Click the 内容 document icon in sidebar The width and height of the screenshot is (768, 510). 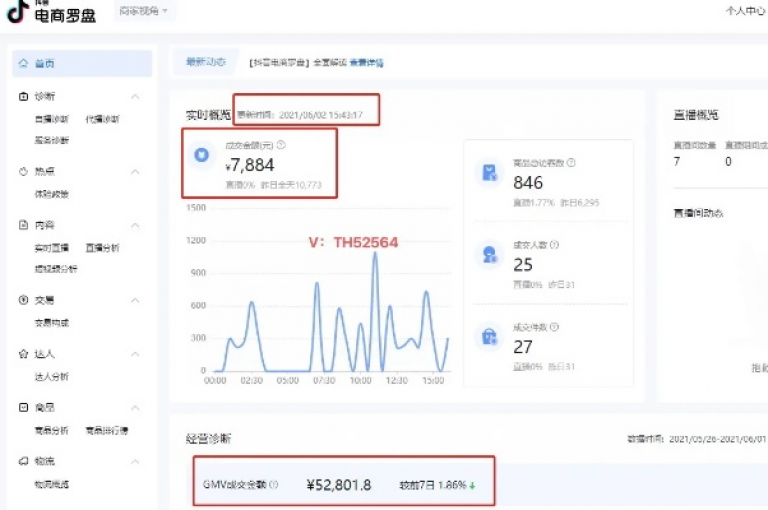click(x=23, y=225)
